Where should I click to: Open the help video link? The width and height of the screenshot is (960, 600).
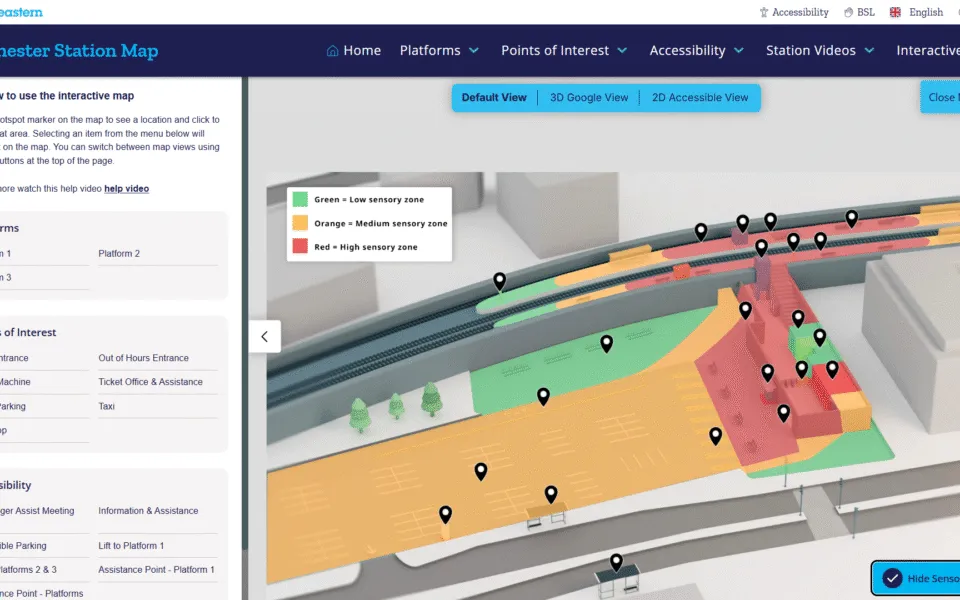point(127,189)
